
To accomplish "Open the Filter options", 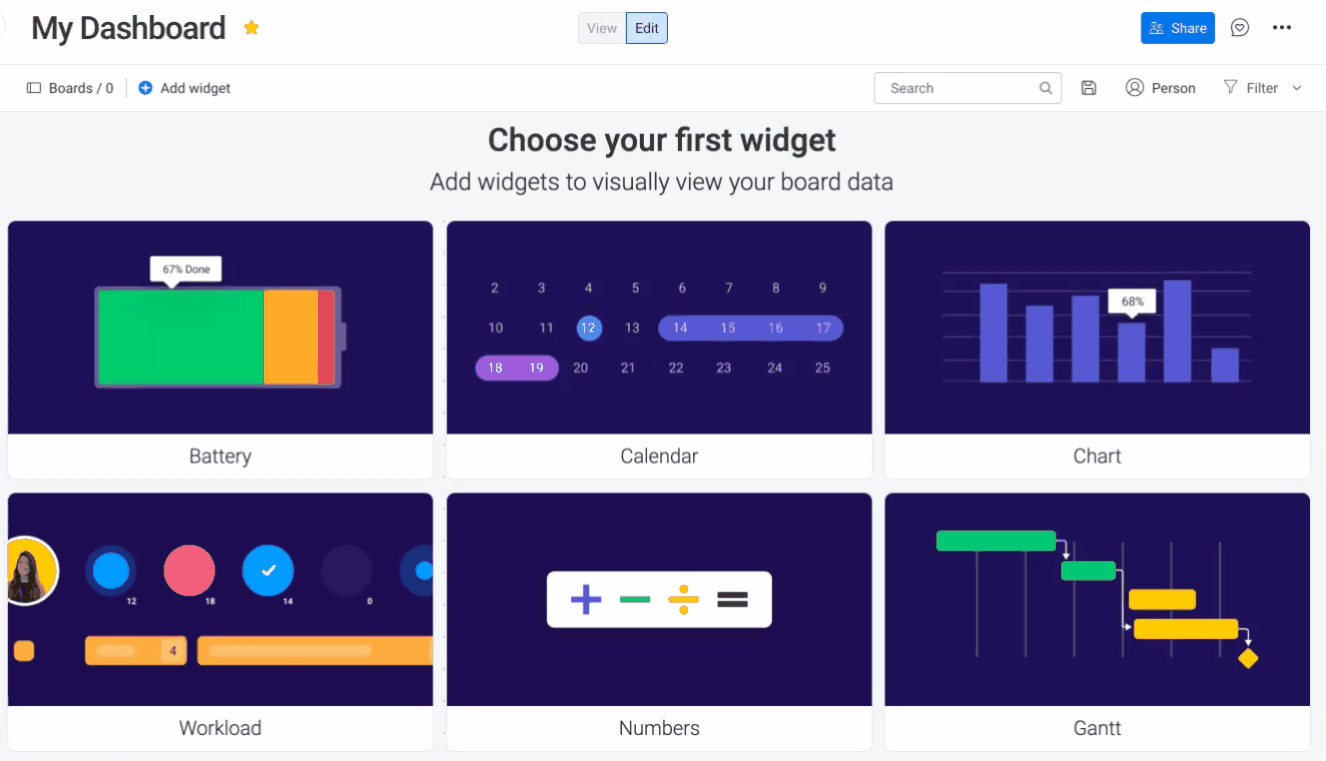I will pos(1251,88).
